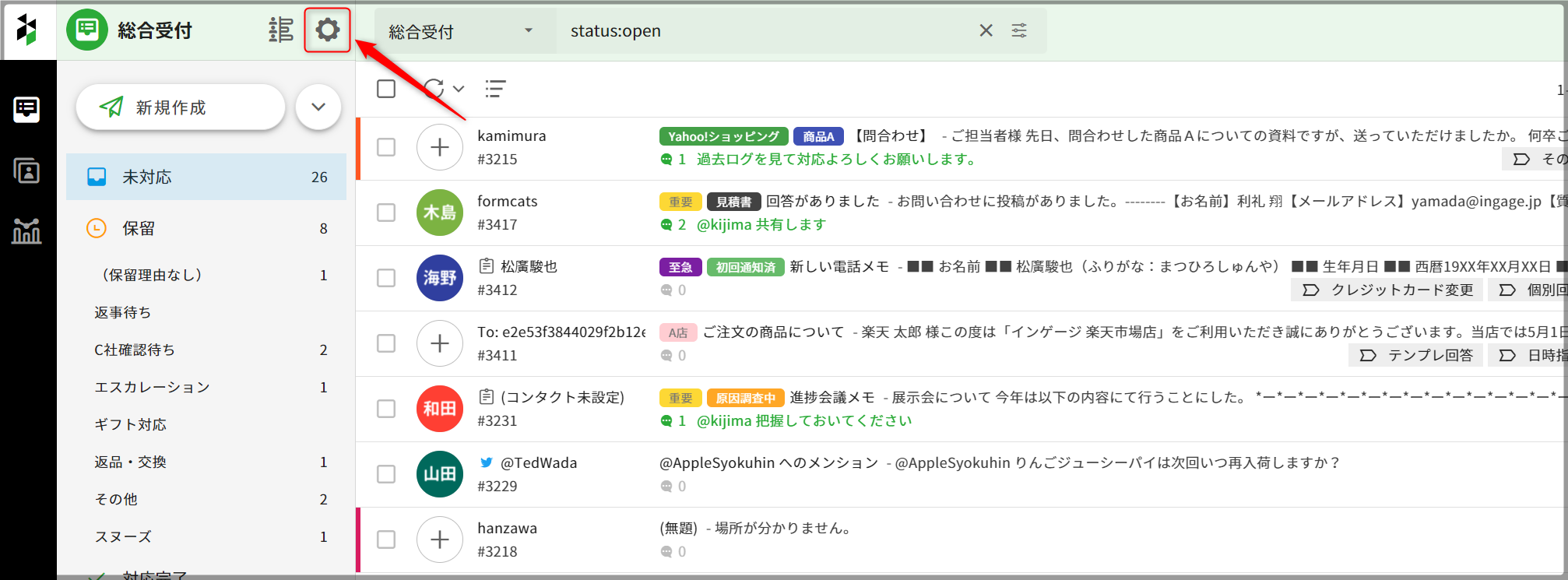Open the analytics chart icon in left rail
The image size is (1568, 580).
[26, 230]
